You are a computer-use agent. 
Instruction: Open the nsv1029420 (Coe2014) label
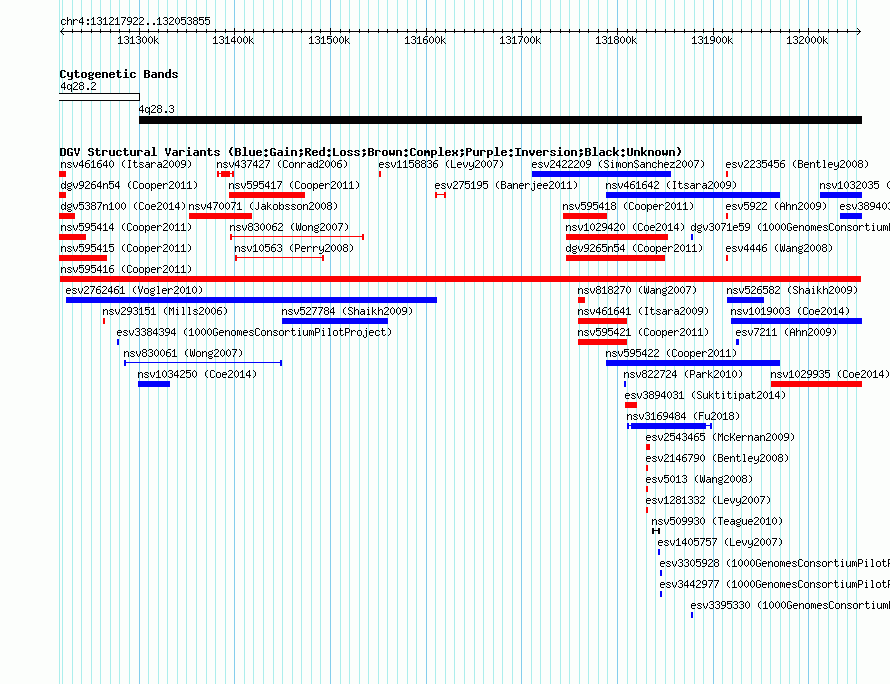click(x=625, y=227)
